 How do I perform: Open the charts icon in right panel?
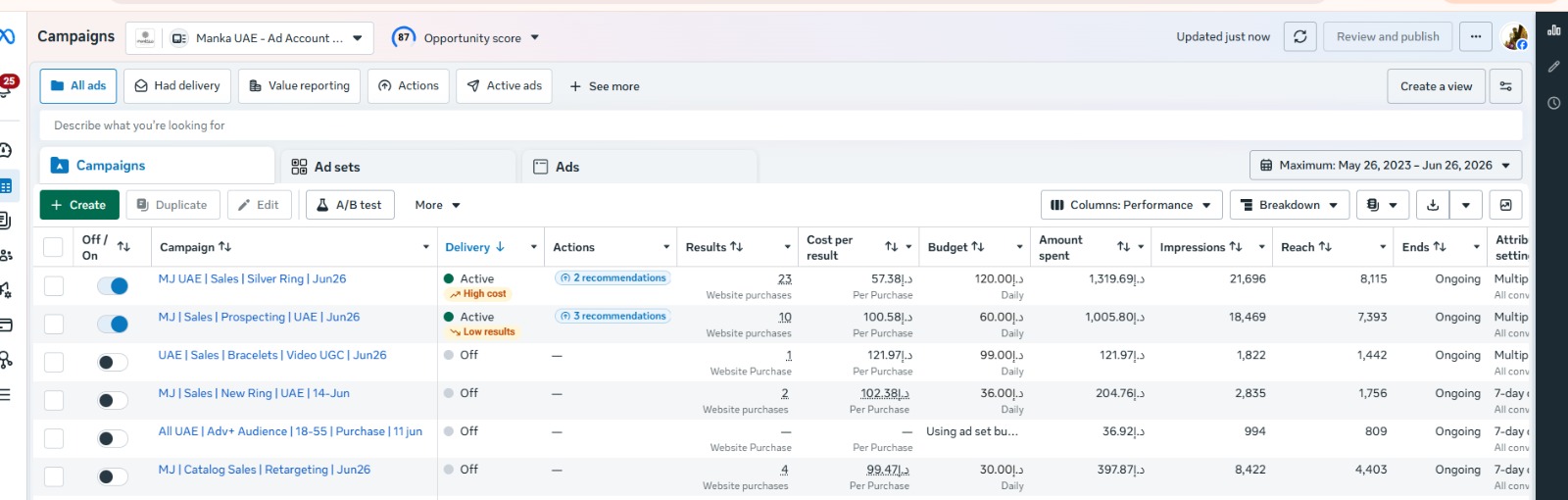click(1554, 30)
